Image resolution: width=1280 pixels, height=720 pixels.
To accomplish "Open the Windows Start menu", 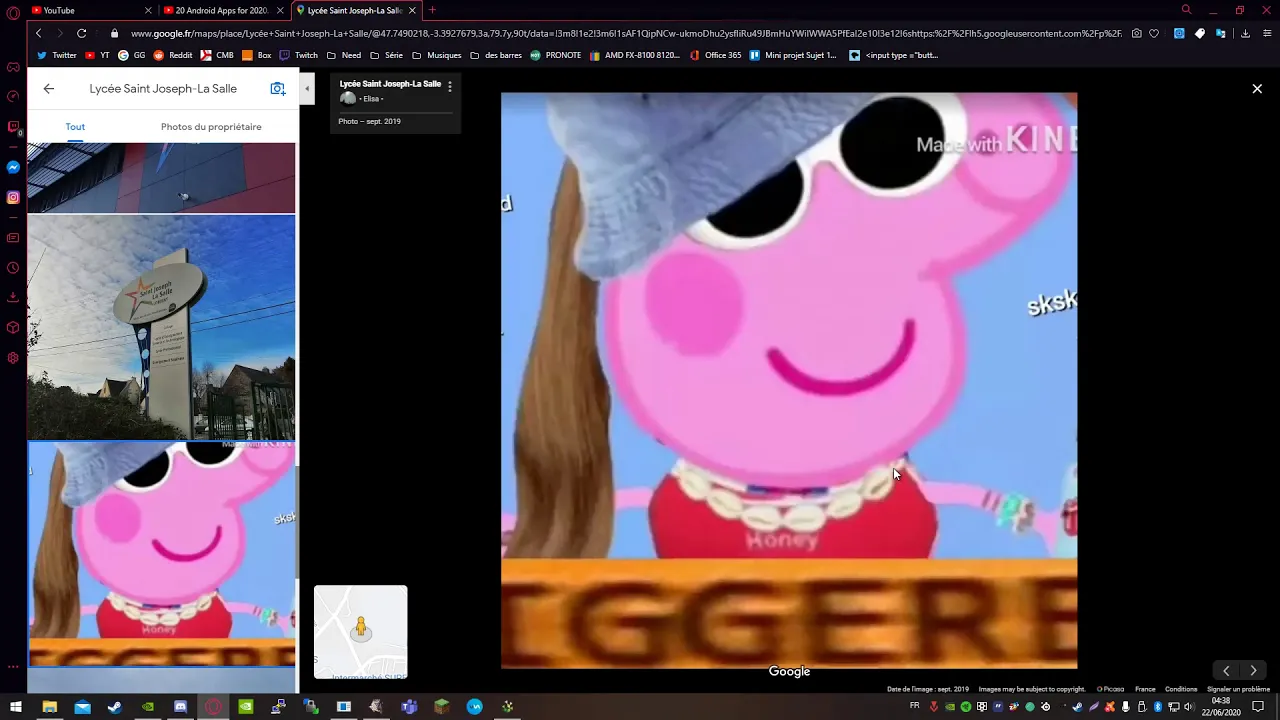I will click(x=16, y=706).
